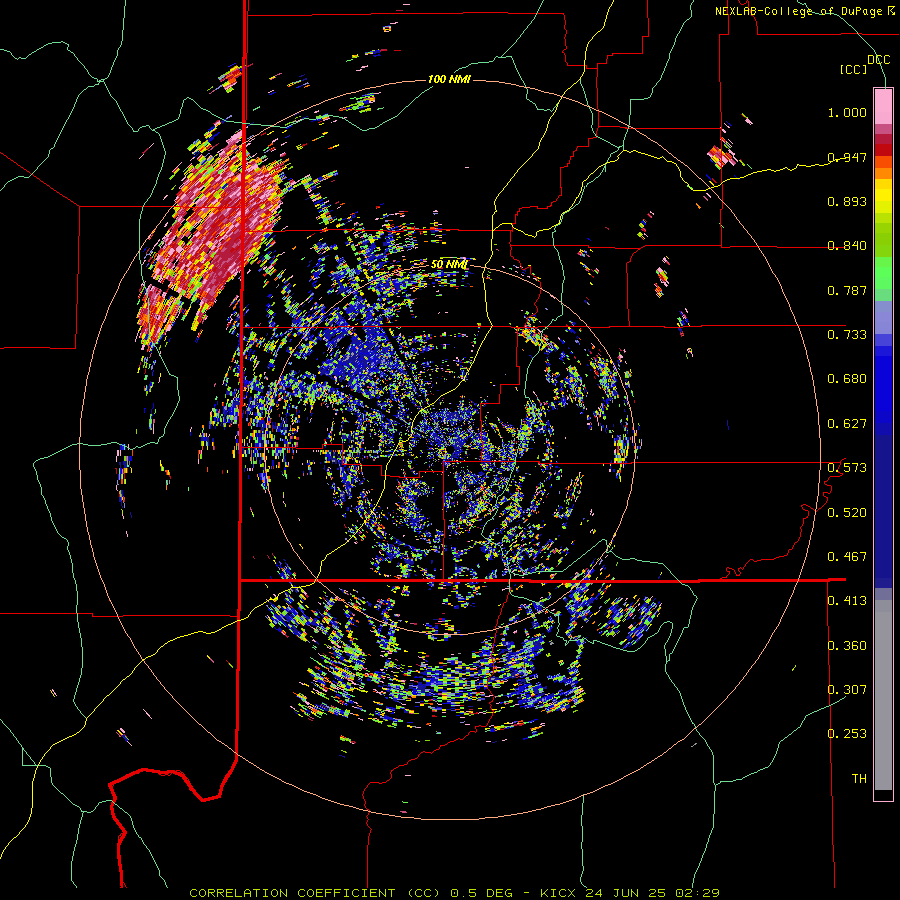
Task: Select the 0.840 scale value
Action: point(847,246)
